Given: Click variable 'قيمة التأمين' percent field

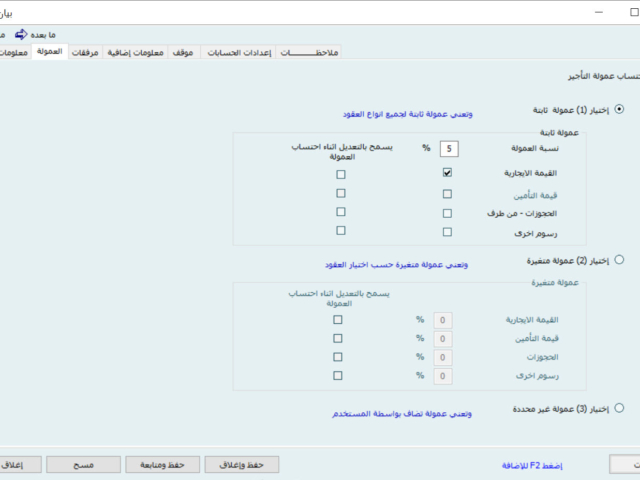Looking at the screenshot, I should [x=442, y=339].
